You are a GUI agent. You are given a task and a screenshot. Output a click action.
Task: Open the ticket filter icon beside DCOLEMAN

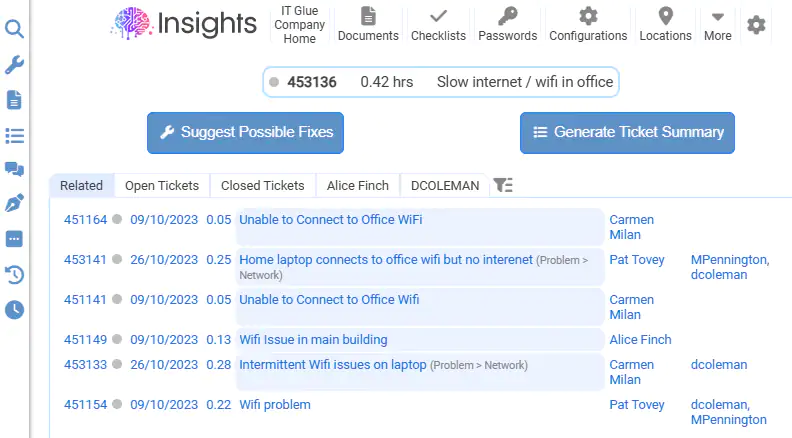tap(503, 185)
